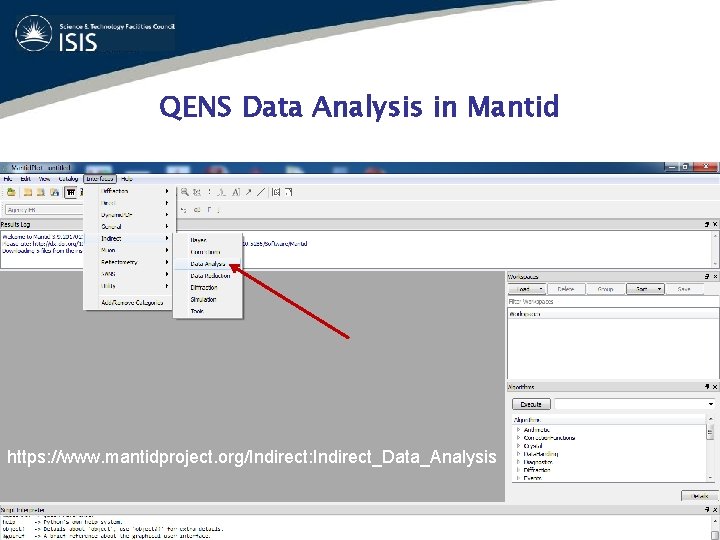720x540 pixels.
Task: Click the last icon in the top toolbar
Action: (288, 192)
